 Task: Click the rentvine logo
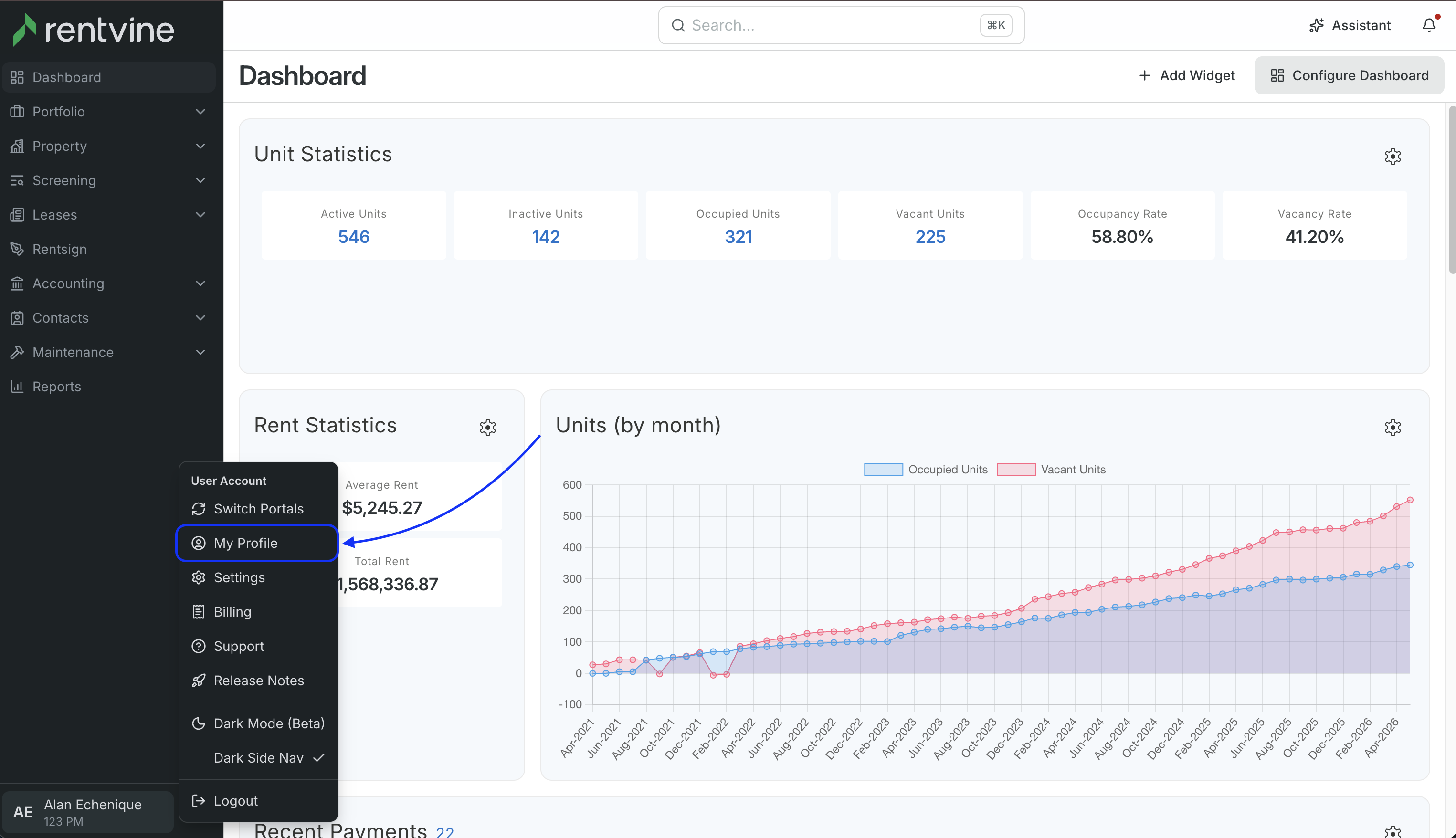[x=93, y=30]
